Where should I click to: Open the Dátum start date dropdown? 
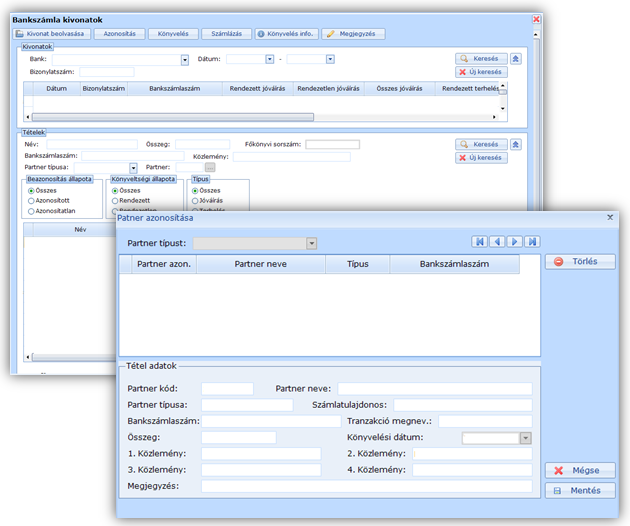tap(270, 59)
